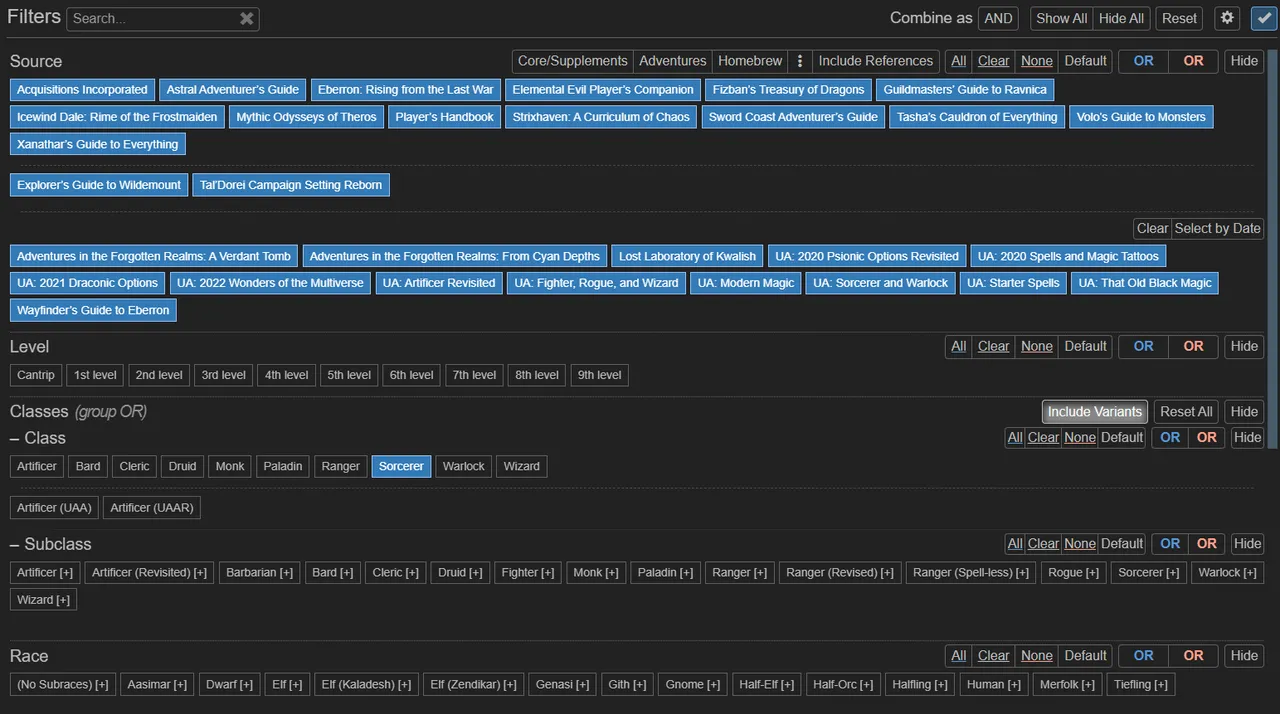Open the three-dot menu in Source row

(799, 61)
